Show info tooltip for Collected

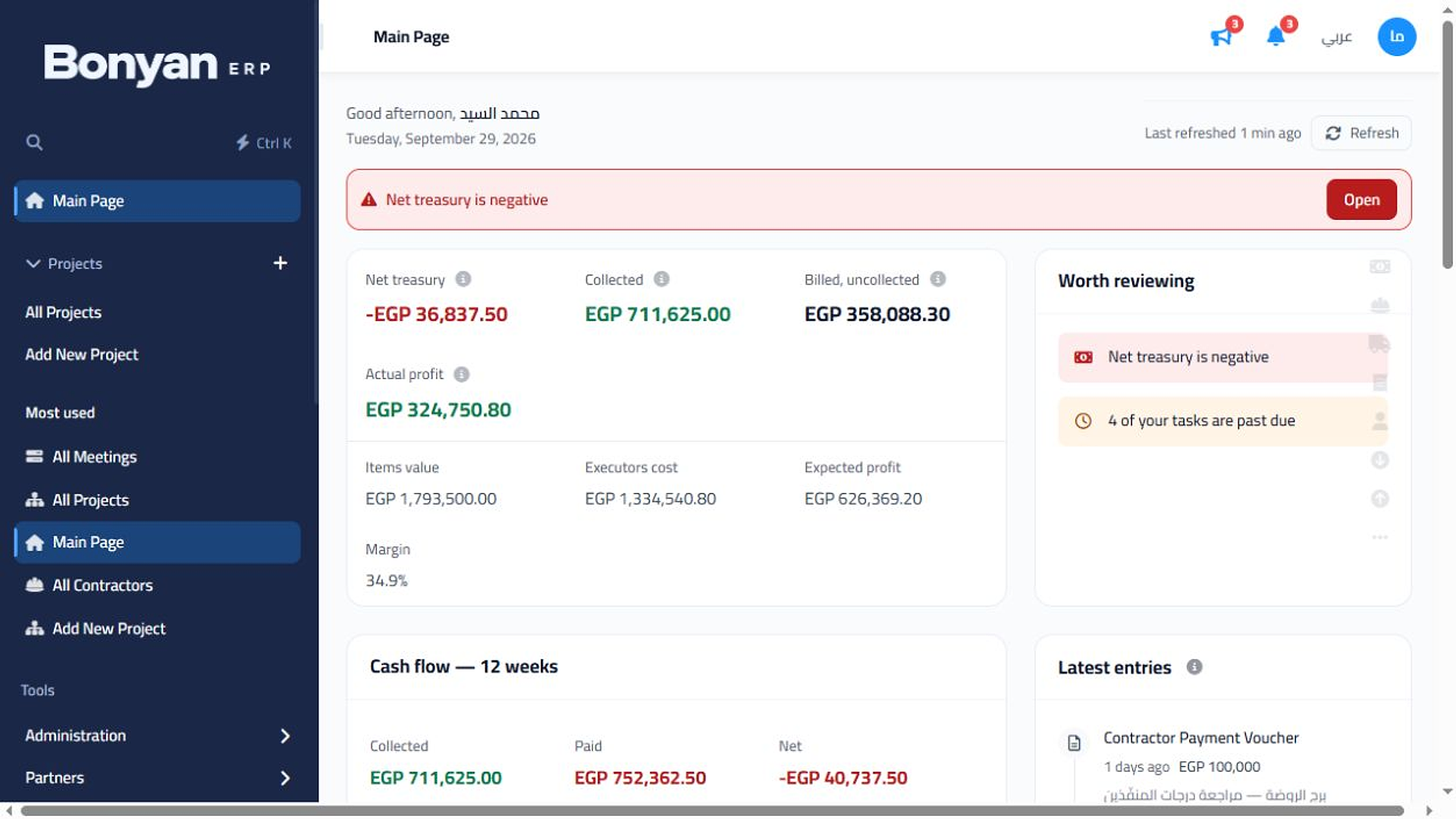tap(661, 279)
